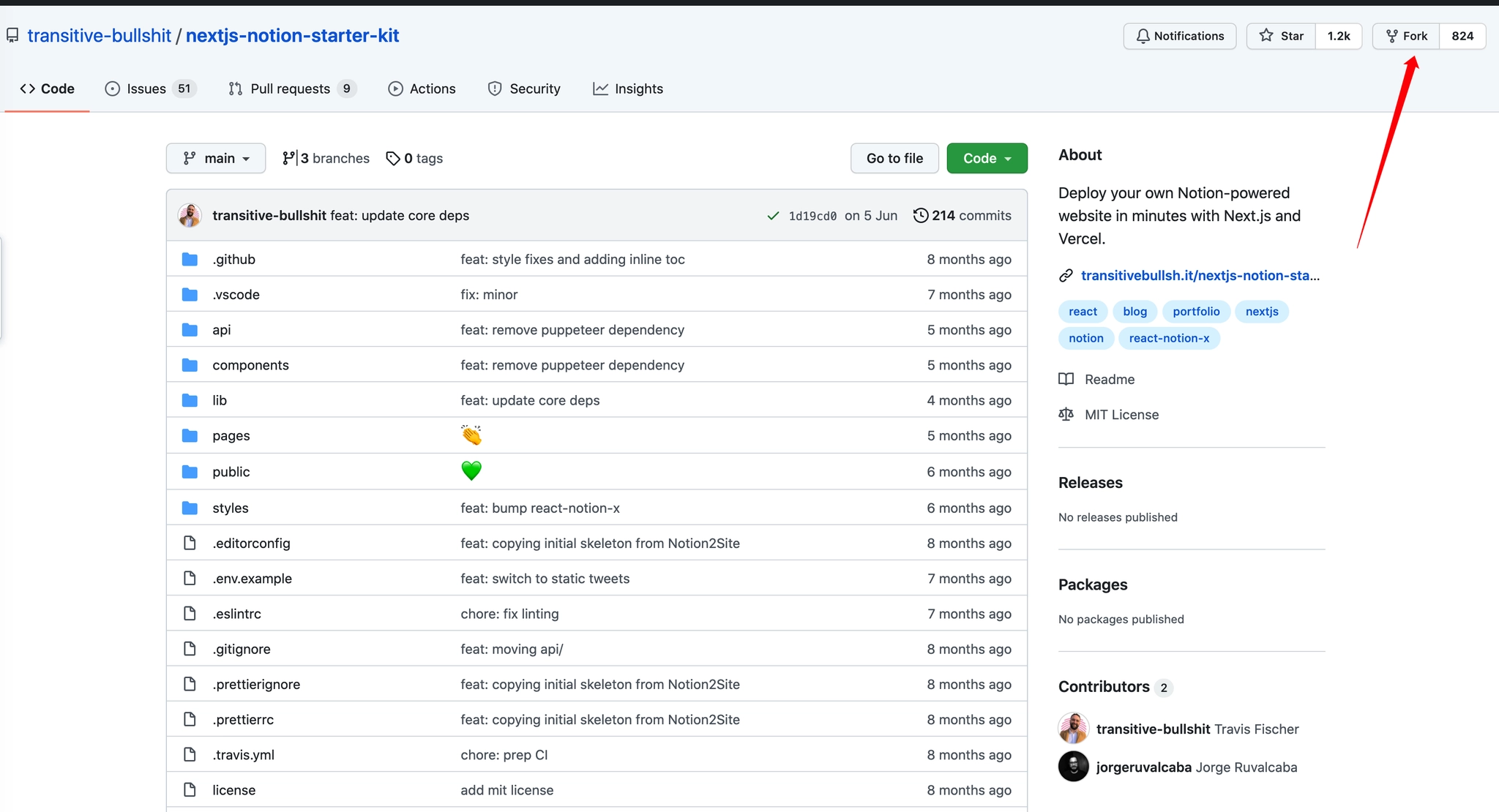Open the Notifications settings dropdown
Image resolution: width=1499 pixels, height=812 pixels.
[1180, 36]
